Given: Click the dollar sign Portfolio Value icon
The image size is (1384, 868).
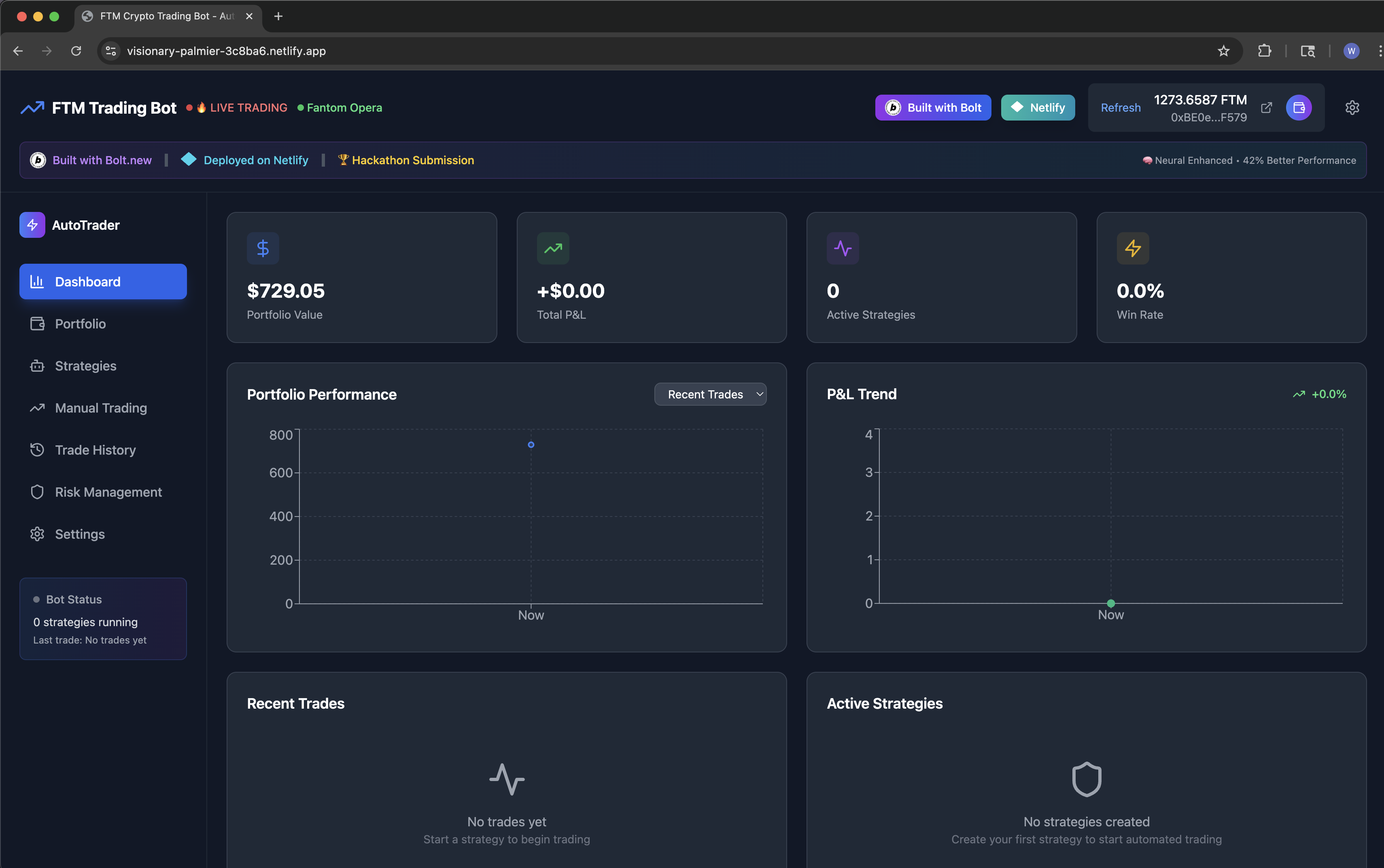Looking at the screenshot, I should [263, 249].
